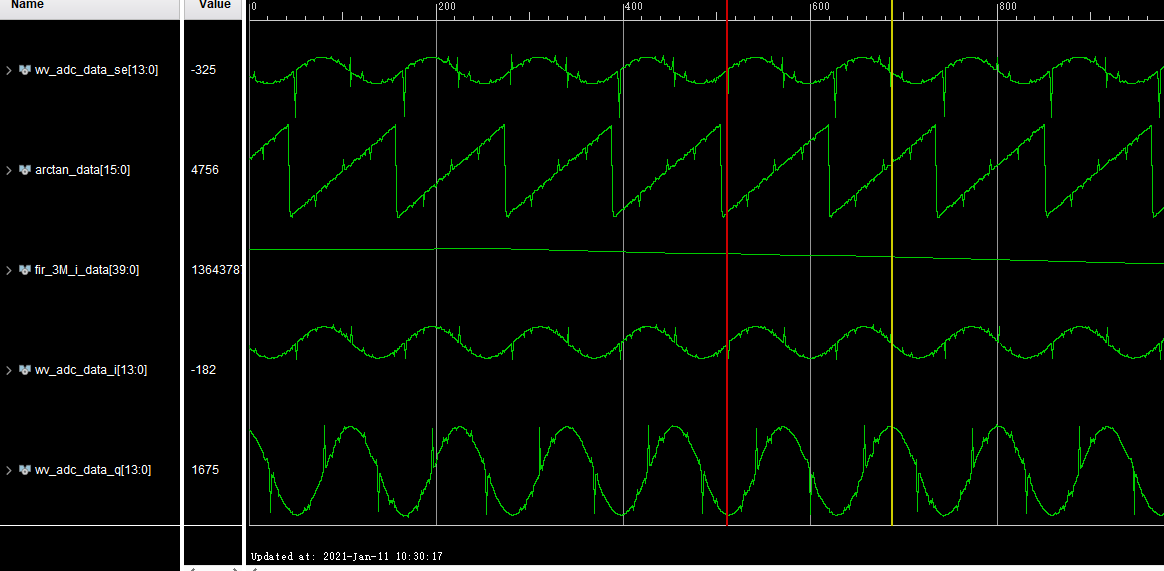Click the bus icon of wv_adc_data_se
This screenshot has width=1164, height=571.
(24, 71)
